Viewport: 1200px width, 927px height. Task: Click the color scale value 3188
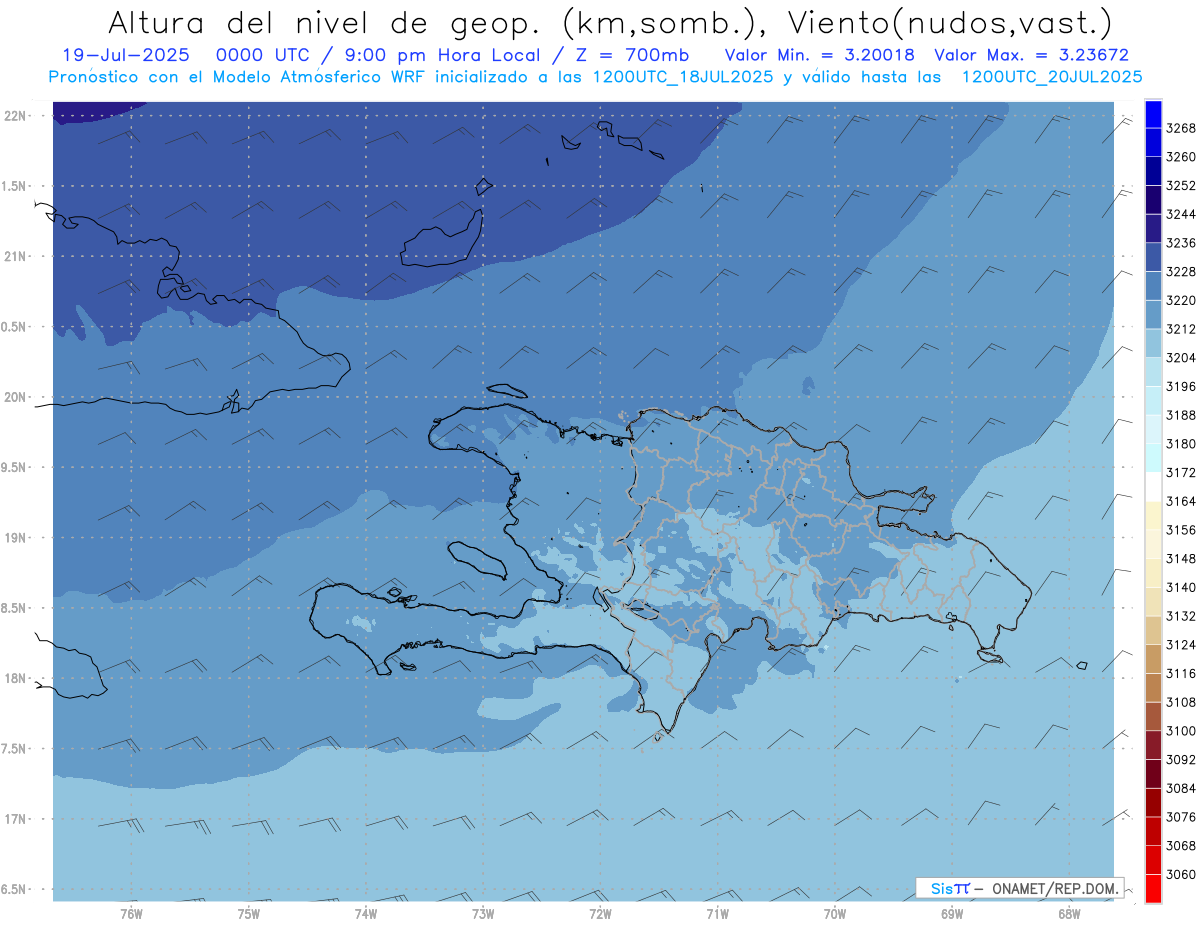(x=1181, y=415)
